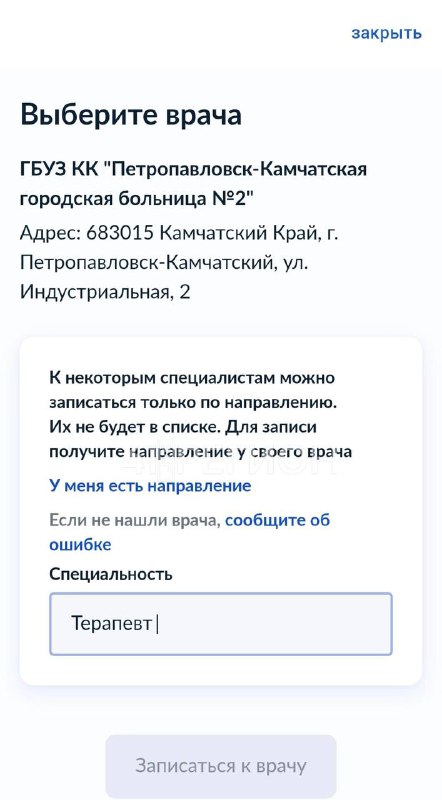Click the word ошибке in the report link

click(x=80, y=544)
